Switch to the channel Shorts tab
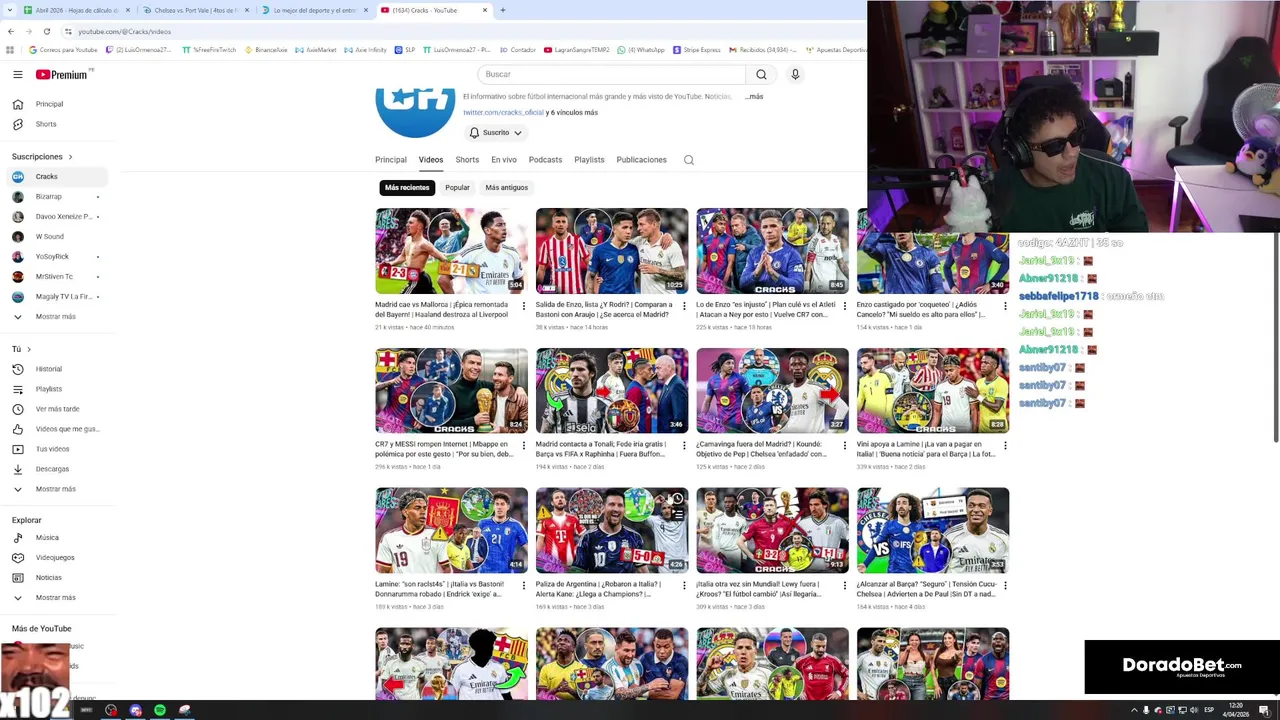This screenshot has width=1280, height=720. click(467, 160)
